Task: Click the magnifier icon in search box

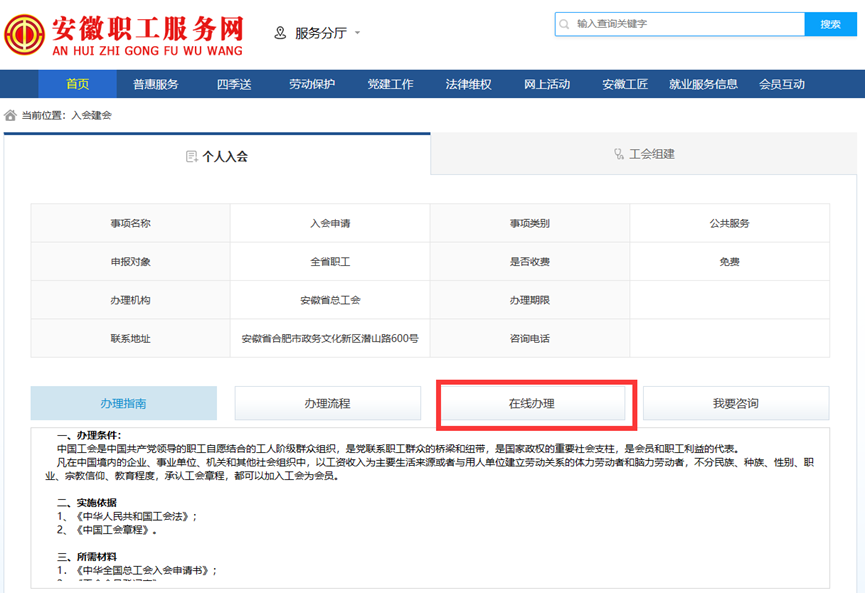Action: point(567,24)
